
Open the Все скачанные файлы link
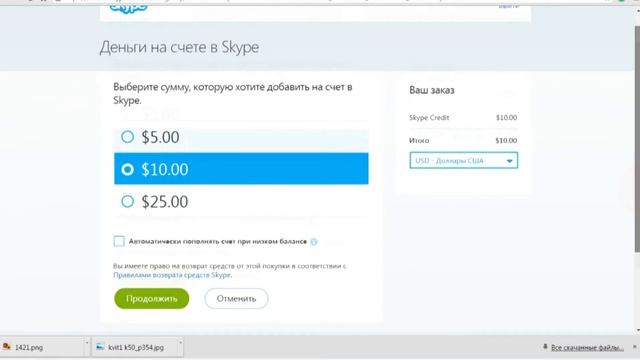tap(587, 347)
